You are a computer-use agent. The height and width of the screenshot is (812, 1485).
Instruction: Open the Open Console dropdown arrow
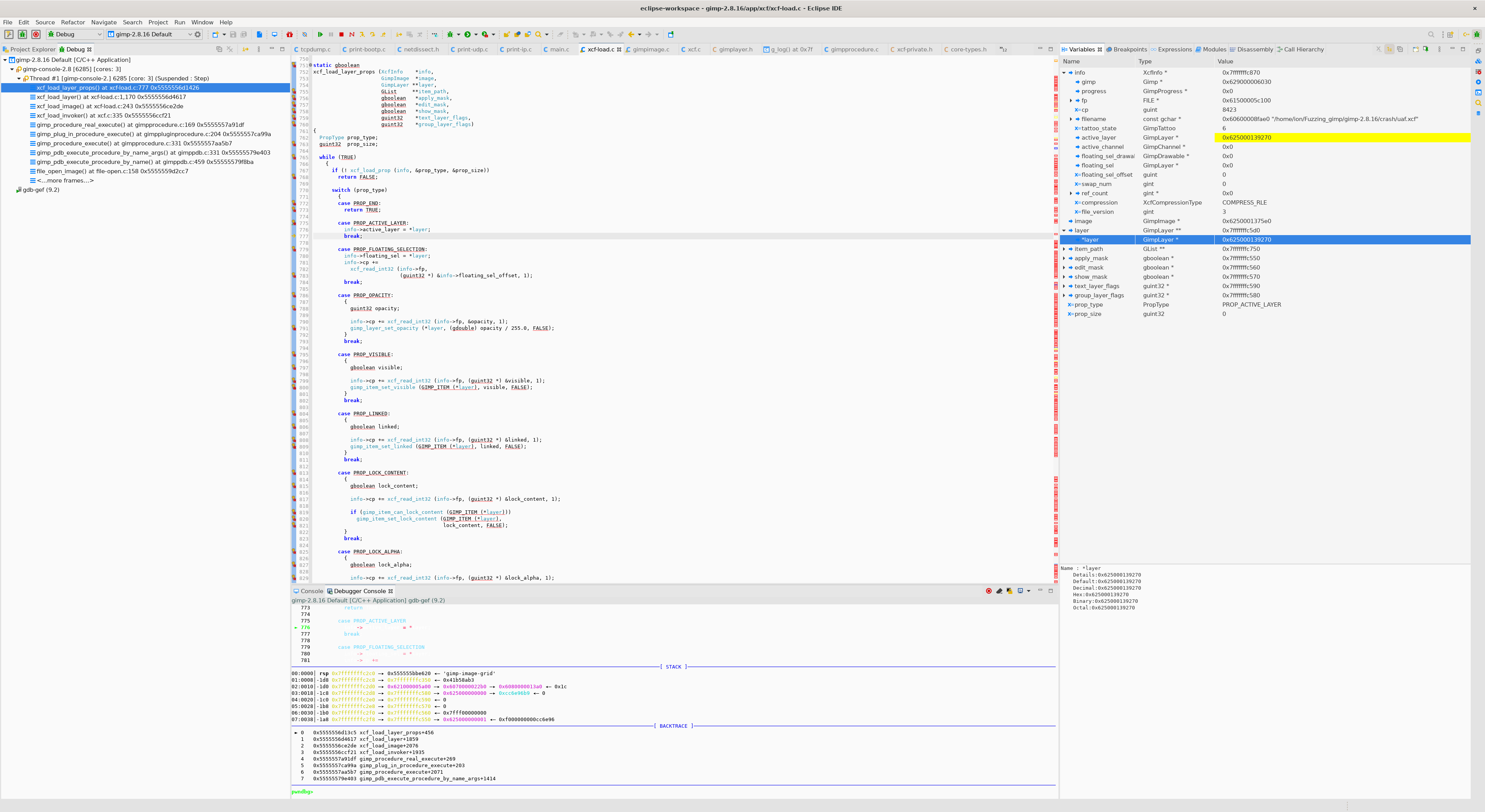(1028, 591)
